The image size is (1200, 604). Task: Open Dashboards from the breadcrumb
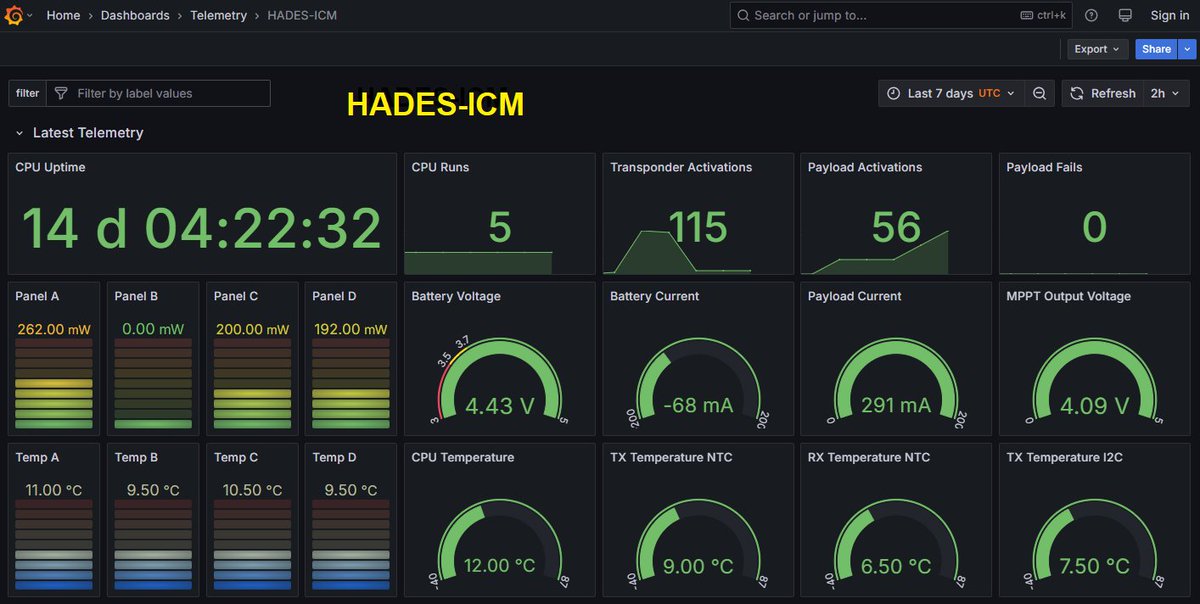[x=135, y=15]
